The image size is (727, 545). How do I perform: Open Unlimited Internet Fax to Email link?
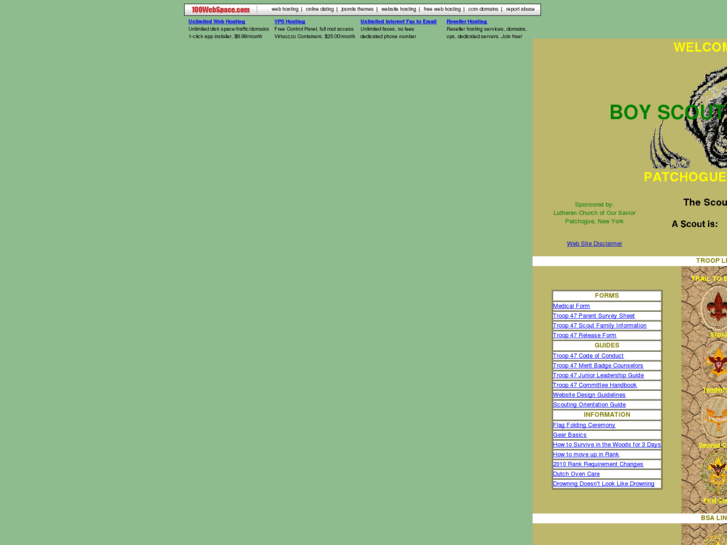pyautogui.click(x=398, y=21)
